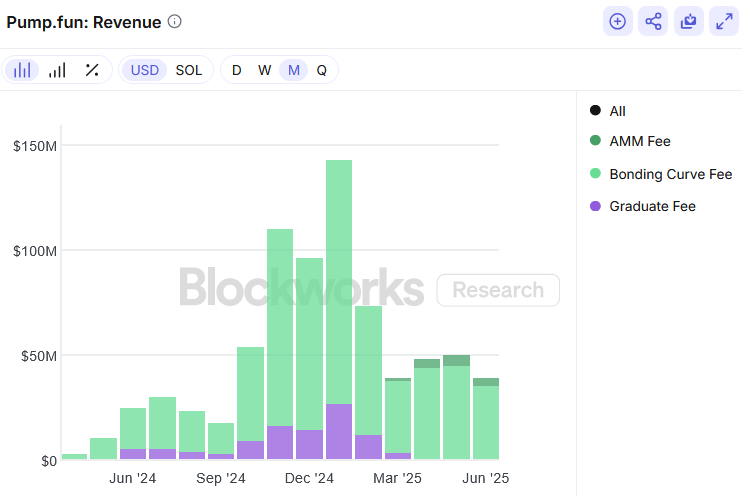Toggle the All series legend item
Screen dimensions: 742x496
(608, 111)
